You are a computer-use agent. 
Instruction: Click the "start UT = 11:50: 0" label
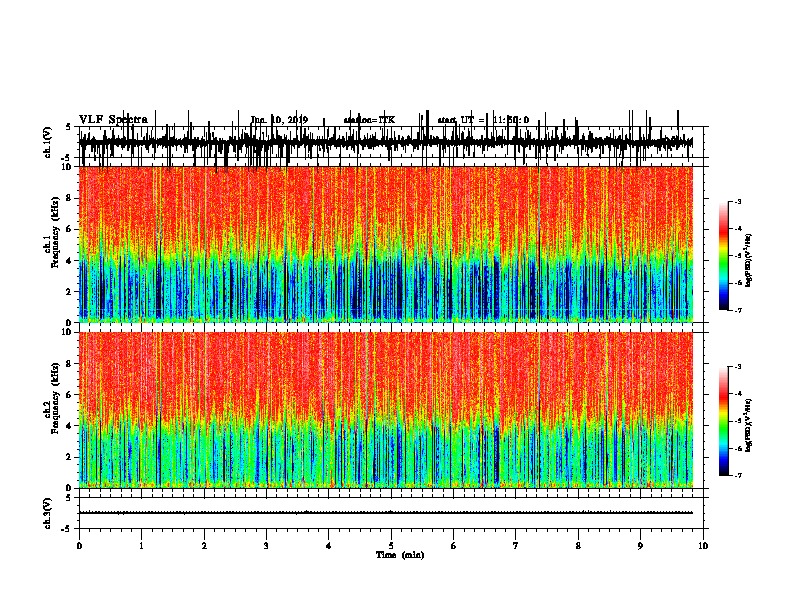483,120
